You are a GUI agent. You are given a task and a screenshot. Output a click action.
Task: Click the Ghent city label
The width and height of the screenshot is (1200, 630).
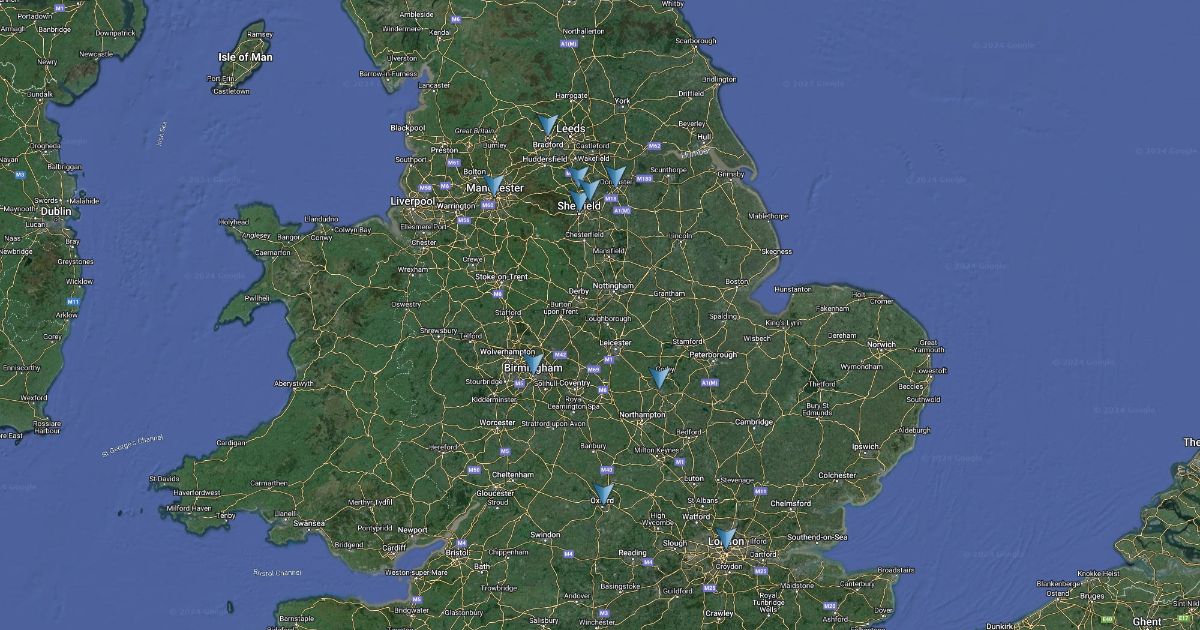(x=1147, y=621)
